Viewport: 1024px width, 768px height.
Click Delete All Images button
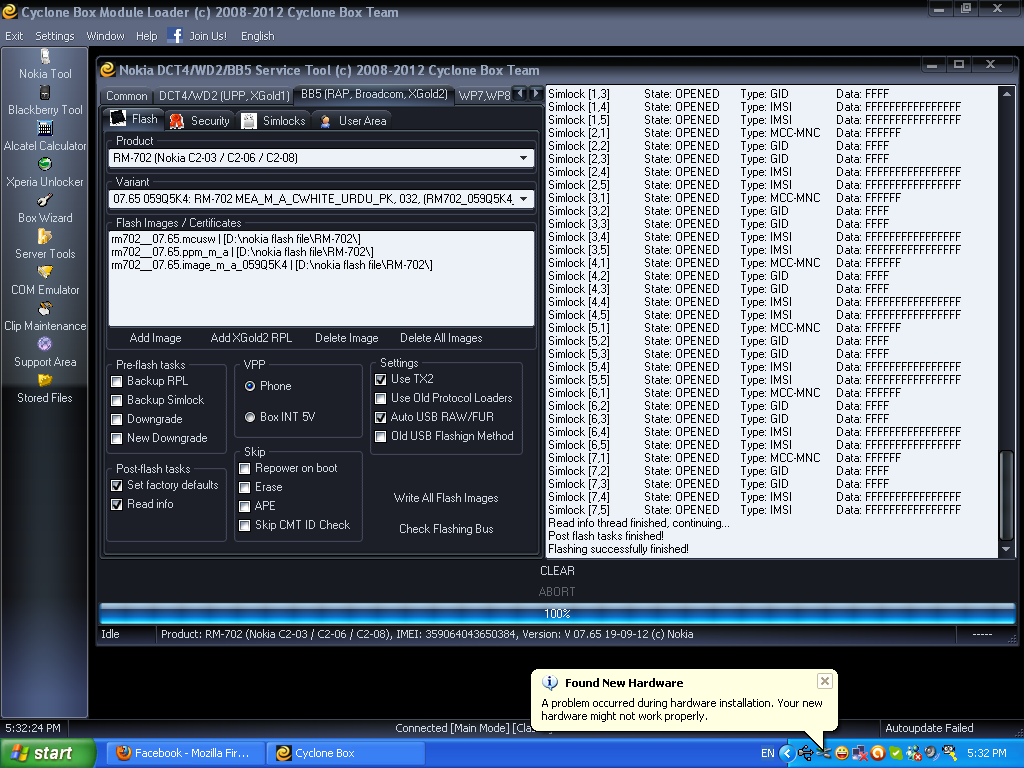[441, 338]
